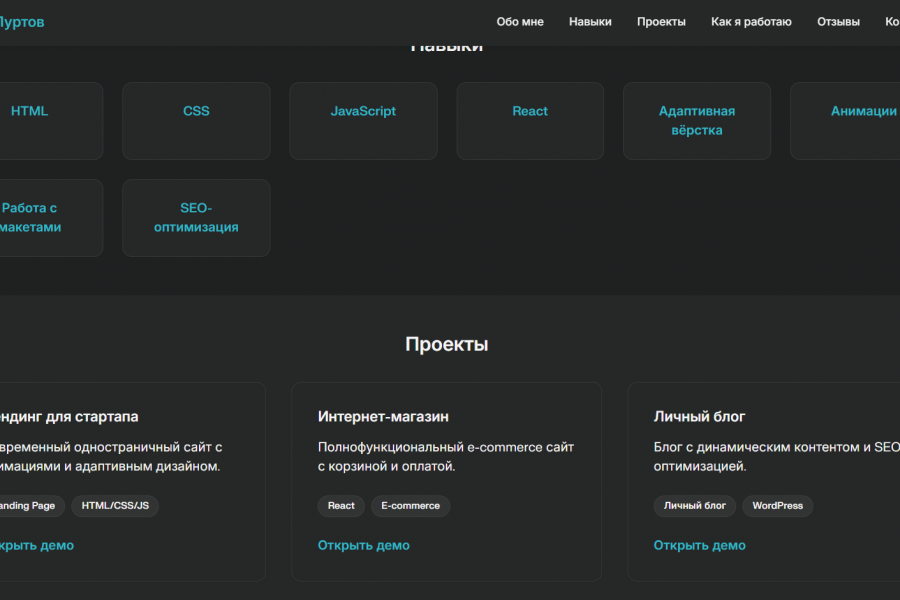This screenshot has height=600, width=900.
Task: Open the 'Обо мне' navigation link
Action: [519, 22]
